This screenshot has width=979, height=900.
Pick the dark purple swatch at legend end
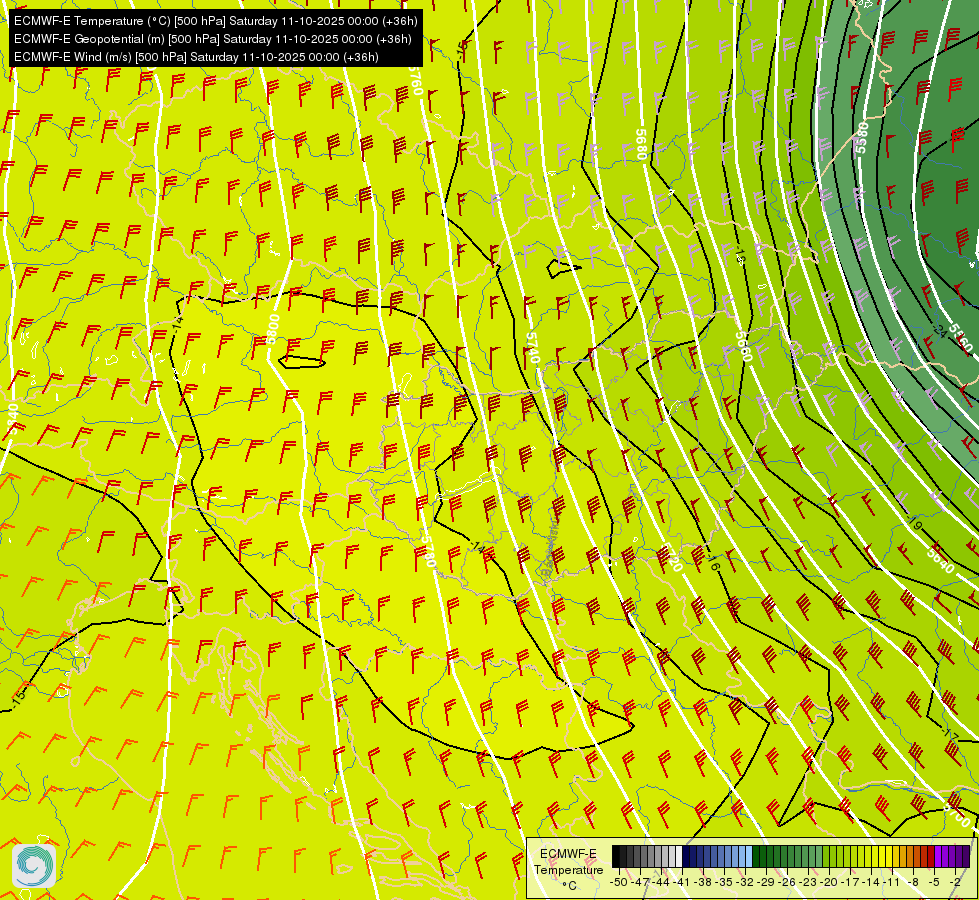967,856
